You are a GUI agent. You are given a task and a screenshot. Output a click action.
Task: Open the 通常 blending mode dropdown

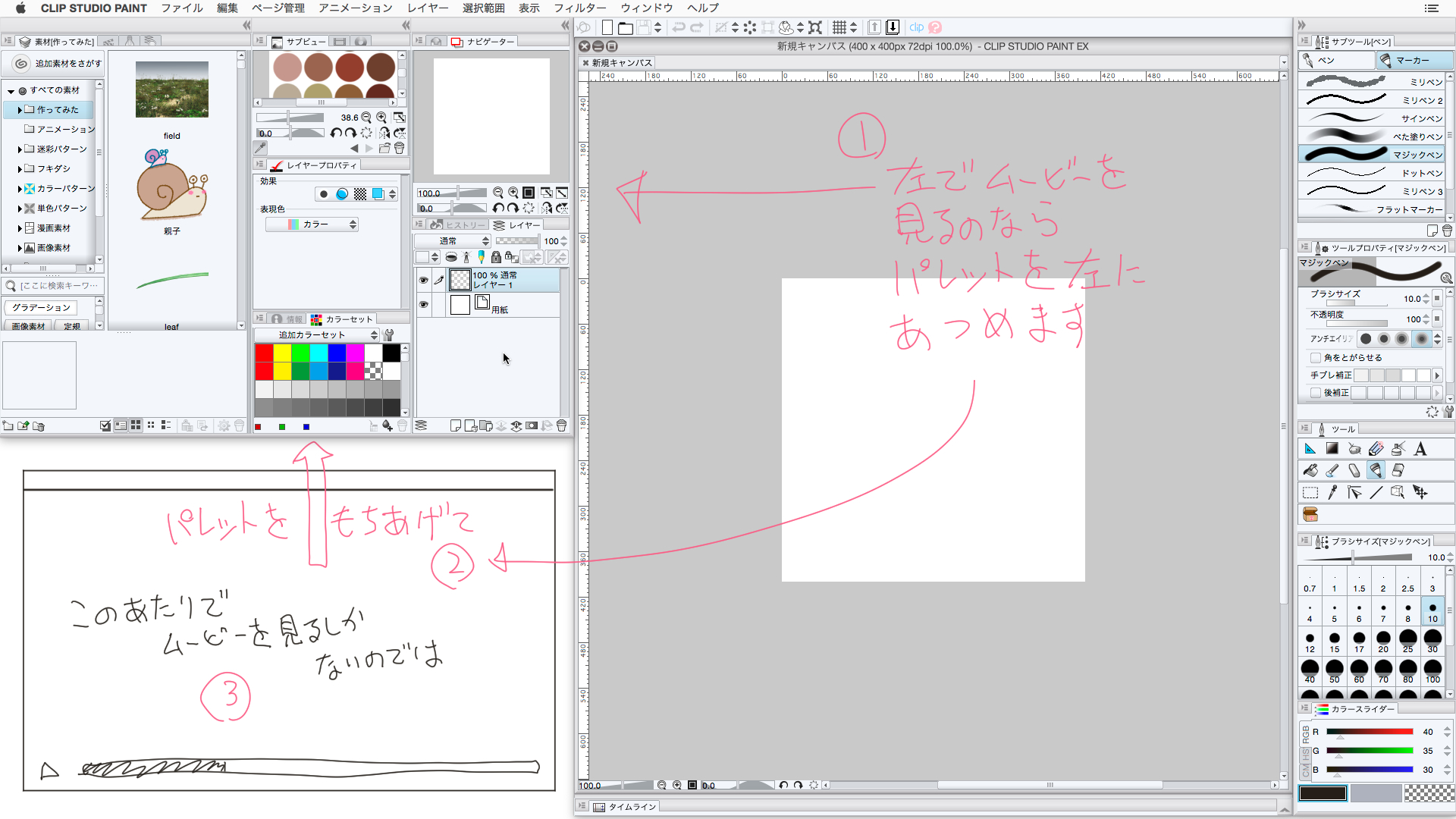click(453, 240)
